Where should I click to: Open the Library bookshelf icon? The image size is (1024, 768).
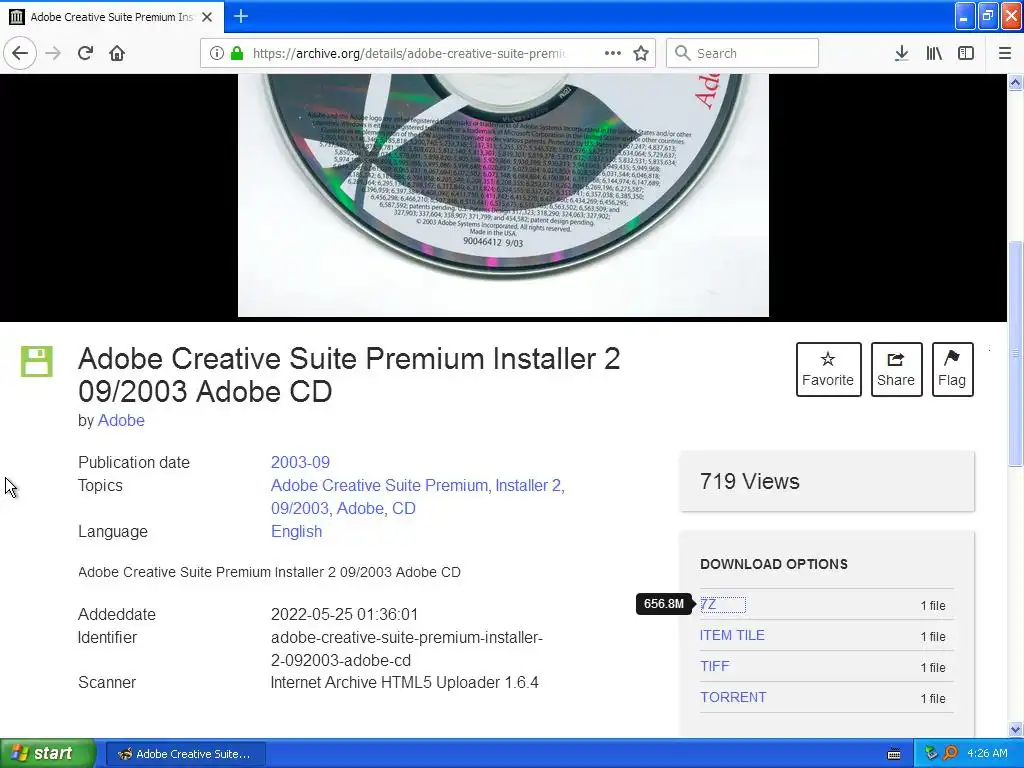click(934, 53)
